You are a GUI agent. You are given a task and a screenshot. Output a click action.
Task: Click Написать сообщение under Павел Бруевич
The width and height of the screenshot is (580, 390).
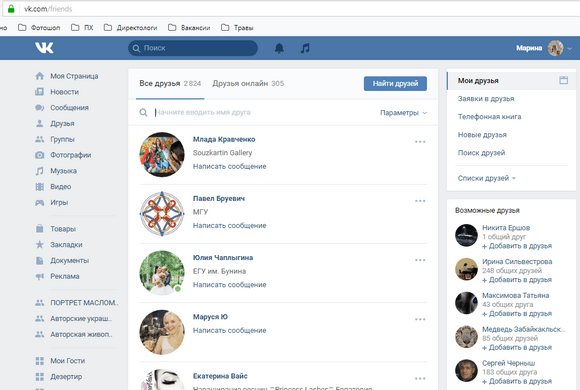(x=229, y=226)
